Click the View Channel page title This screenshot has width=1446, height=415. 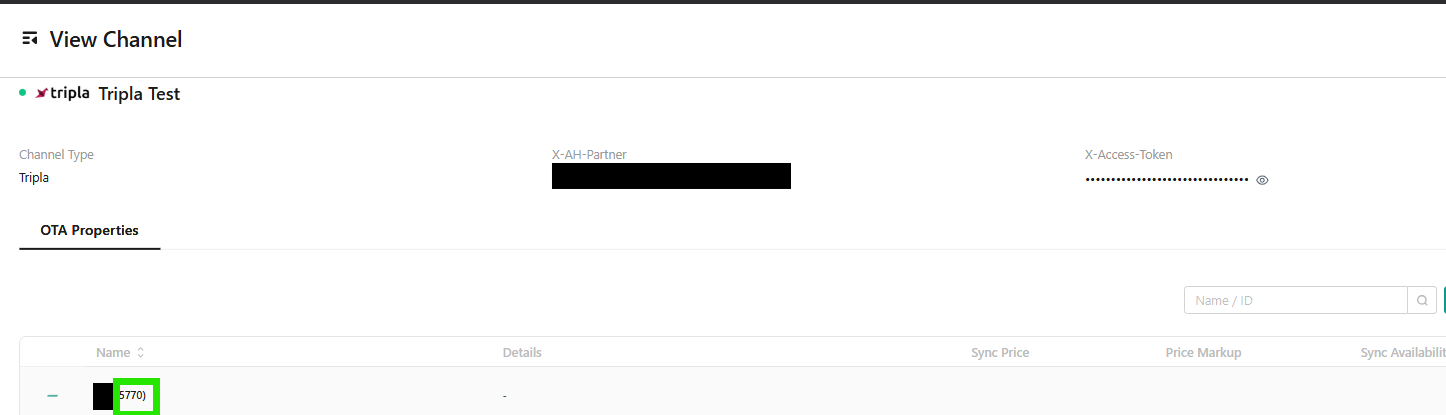[x=116, y=40]
